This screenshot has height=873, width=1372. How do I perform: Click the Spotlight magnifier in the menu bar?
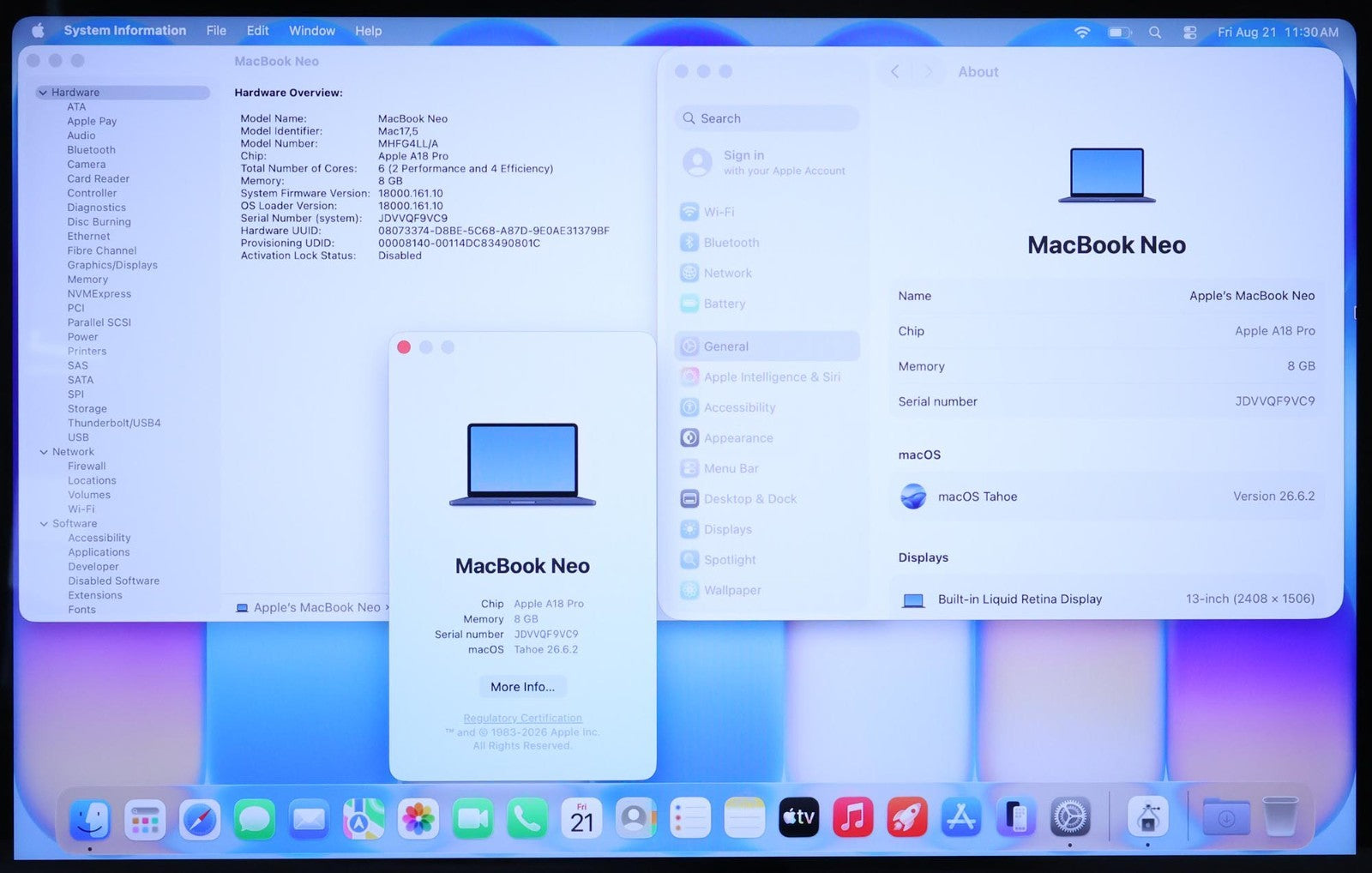click(x=1155, y=32)
